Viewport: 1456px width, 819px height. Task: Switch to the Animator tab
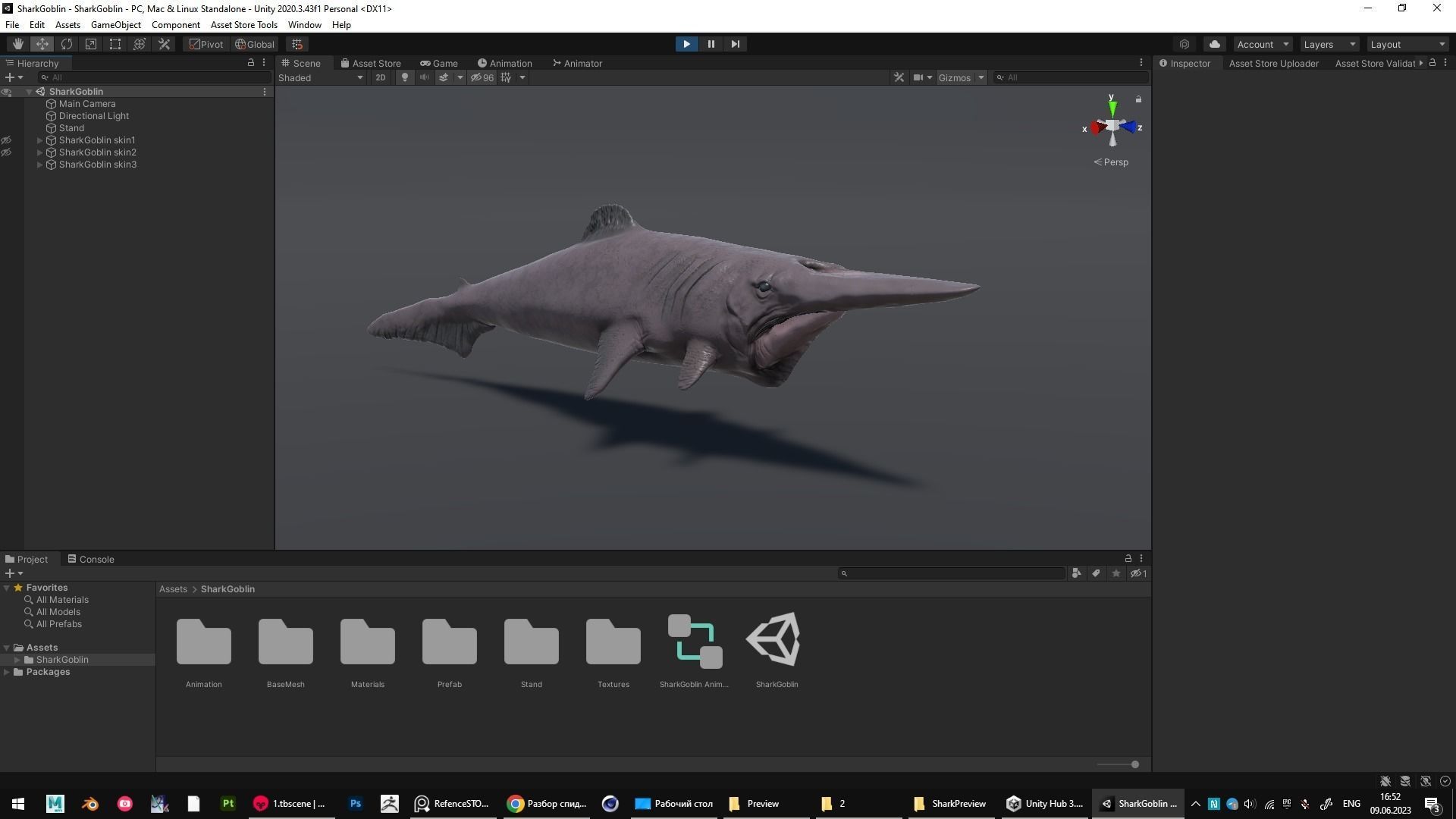[577, 63]
